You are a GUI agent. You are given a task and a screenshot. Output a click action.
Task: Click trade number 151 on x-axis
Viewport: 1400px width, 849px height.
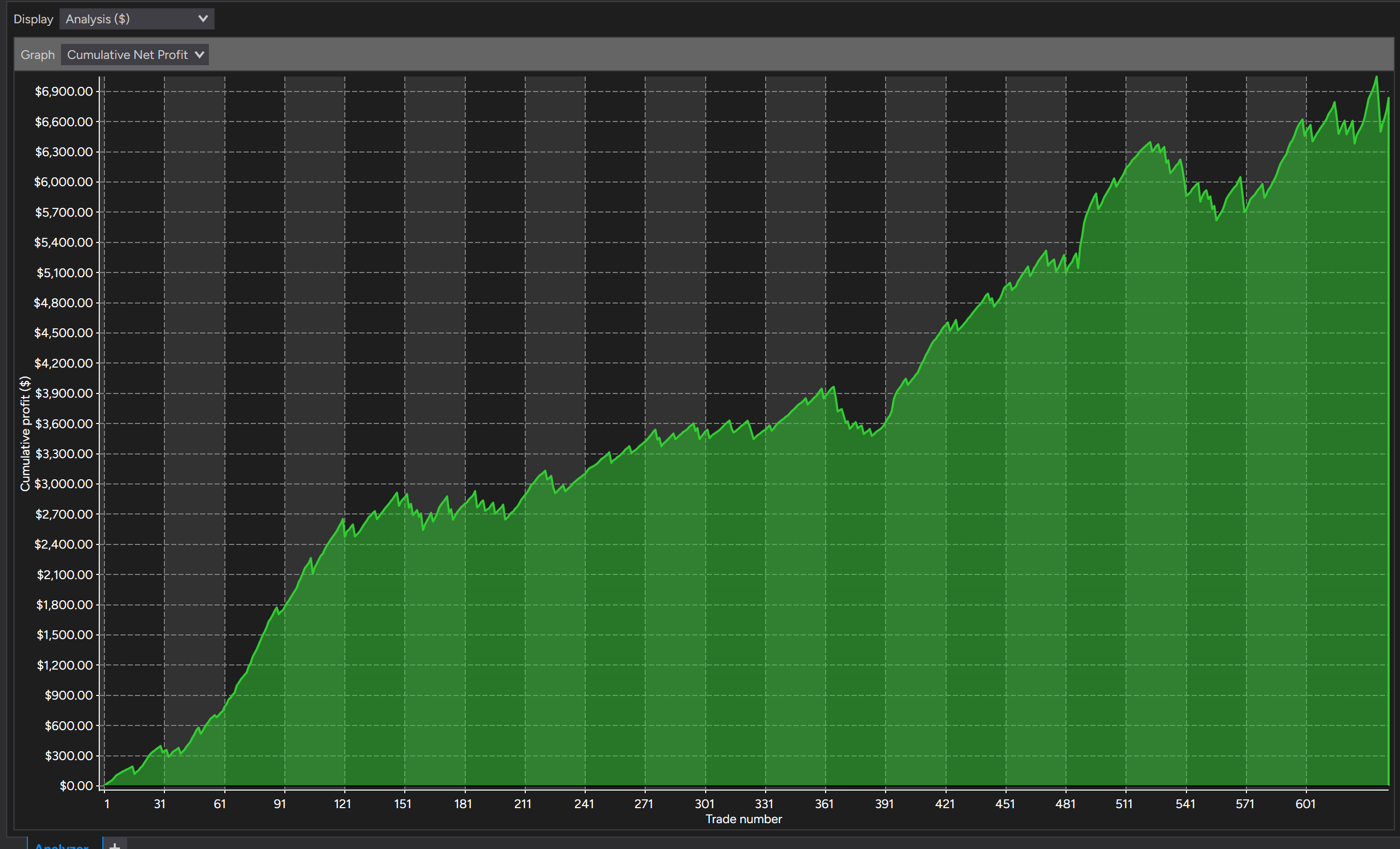403,804
